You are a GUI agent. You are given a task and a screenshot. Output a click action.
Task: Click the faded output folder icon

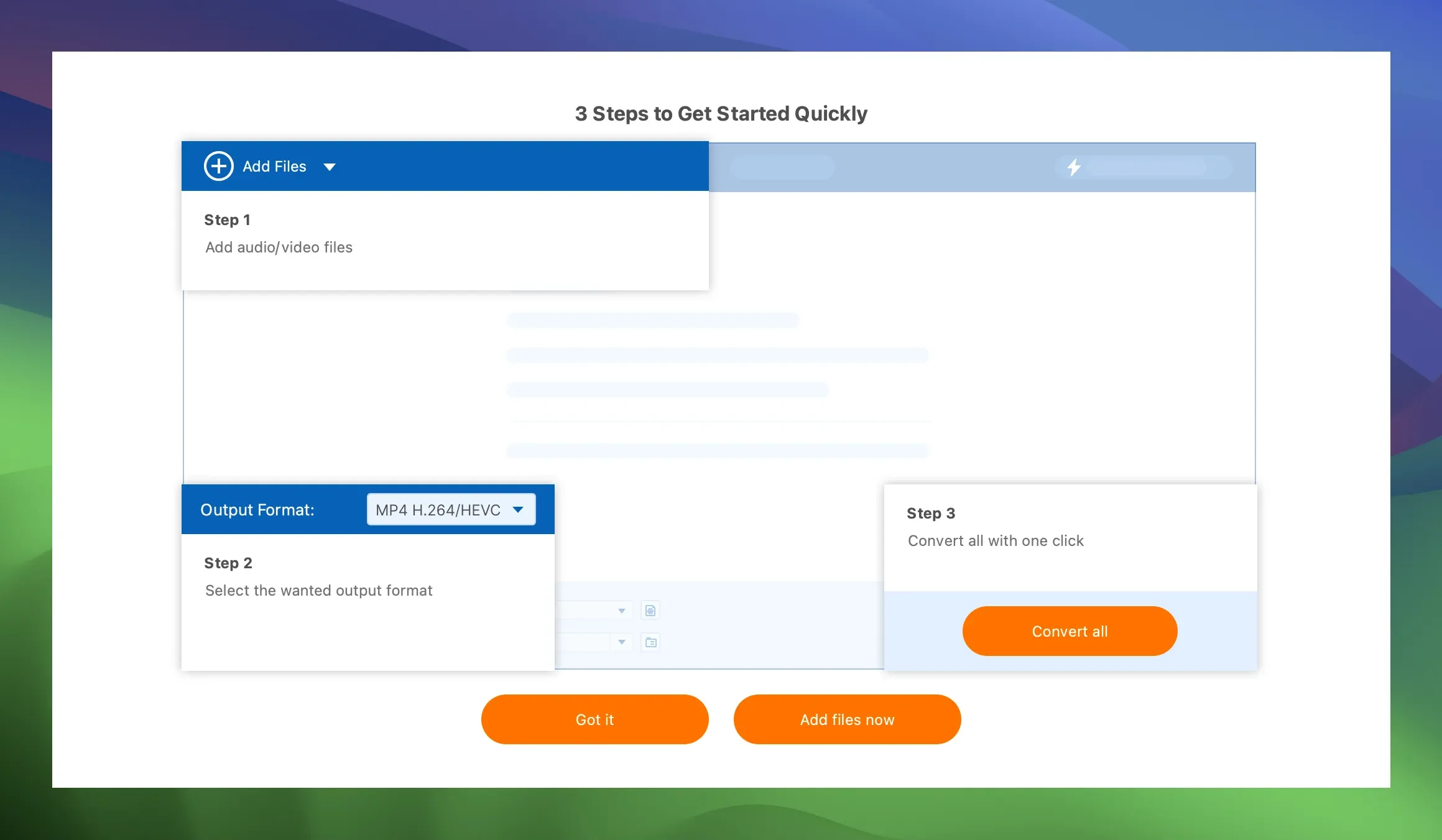tap(650, 642)
